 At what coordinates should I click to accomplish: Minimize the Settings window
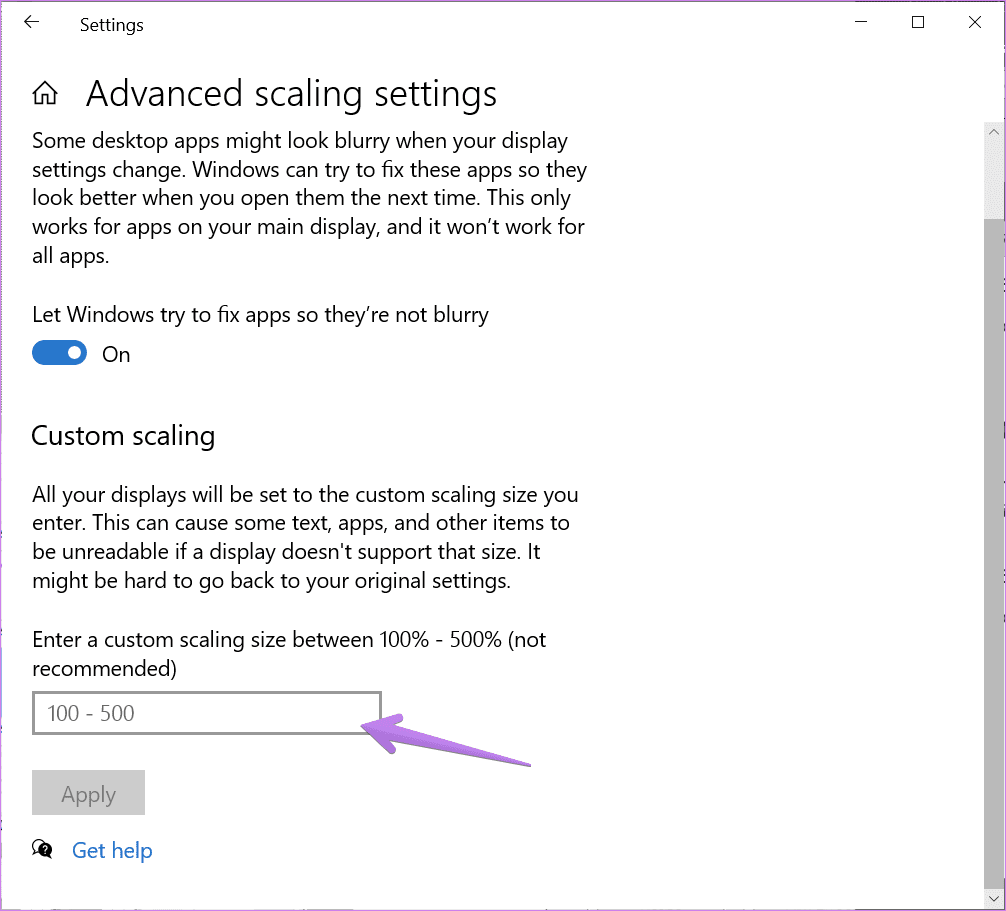[861, 22]
